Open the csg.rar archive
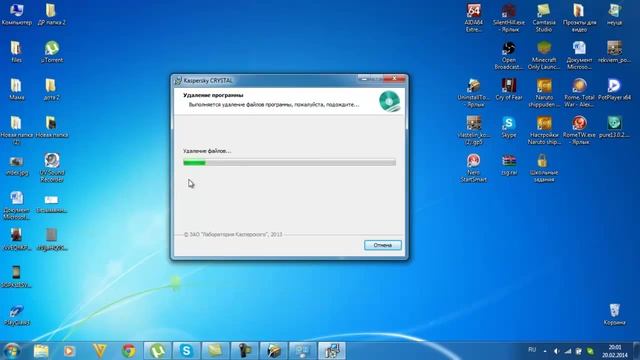Image resolution: width=640 pixels, height=360 pixels. pyautogui.click(x=509, y=164)
